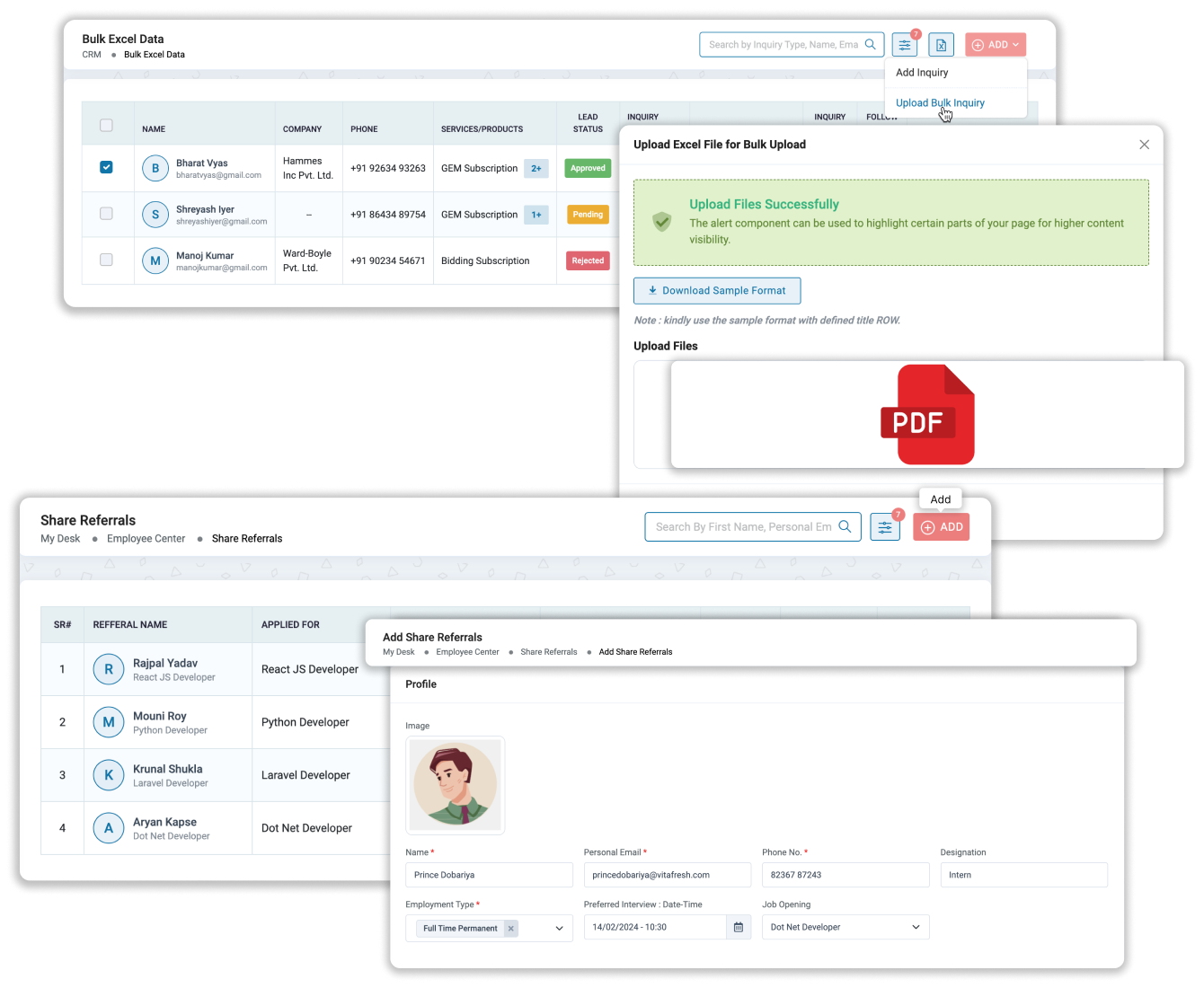Open the Employment Type dropdown
The height and width of the screenshot is (988, 1204).
(x=560, y=928)
